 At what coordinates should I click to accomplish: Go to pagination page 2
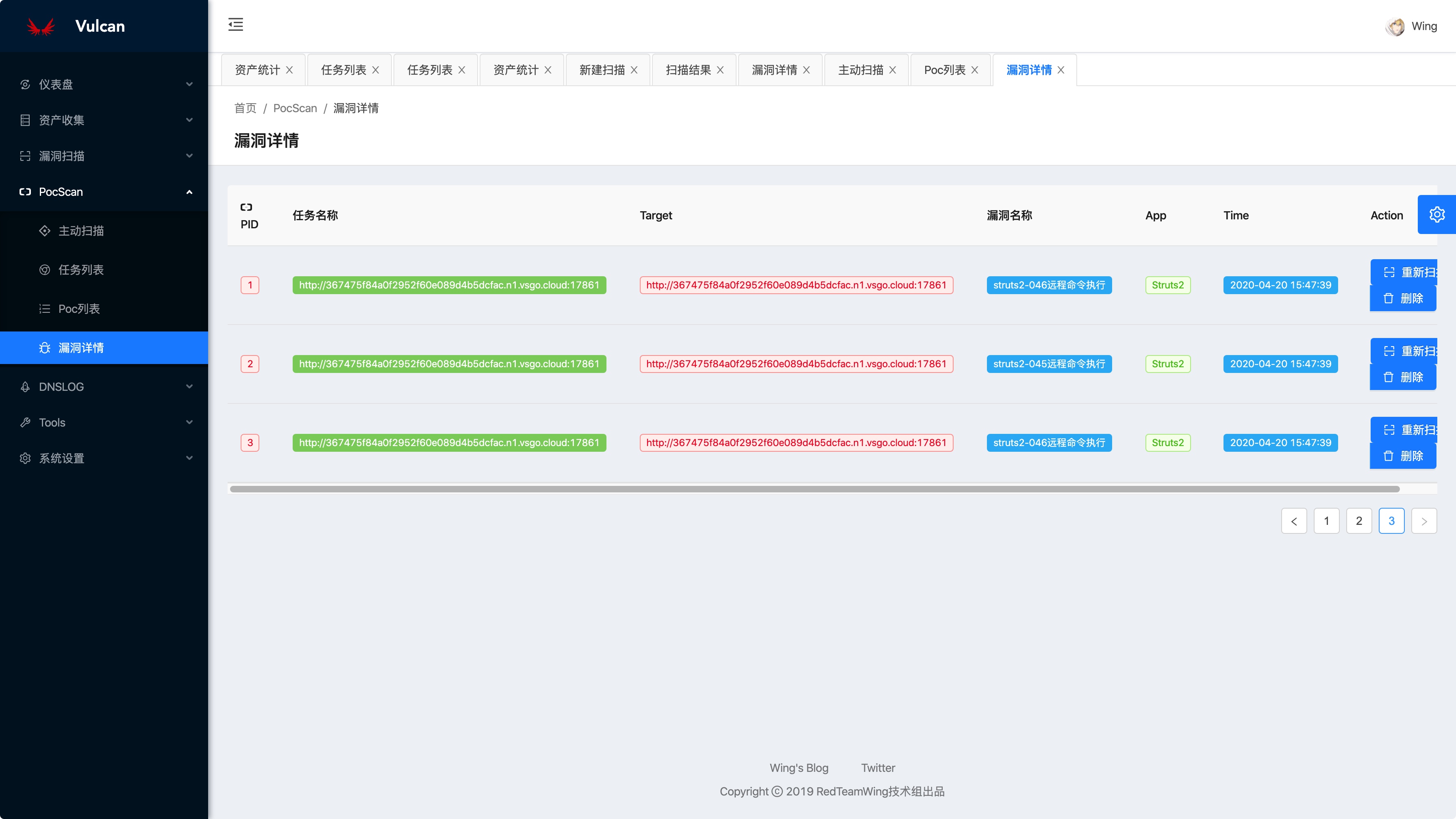point(1359,521)
